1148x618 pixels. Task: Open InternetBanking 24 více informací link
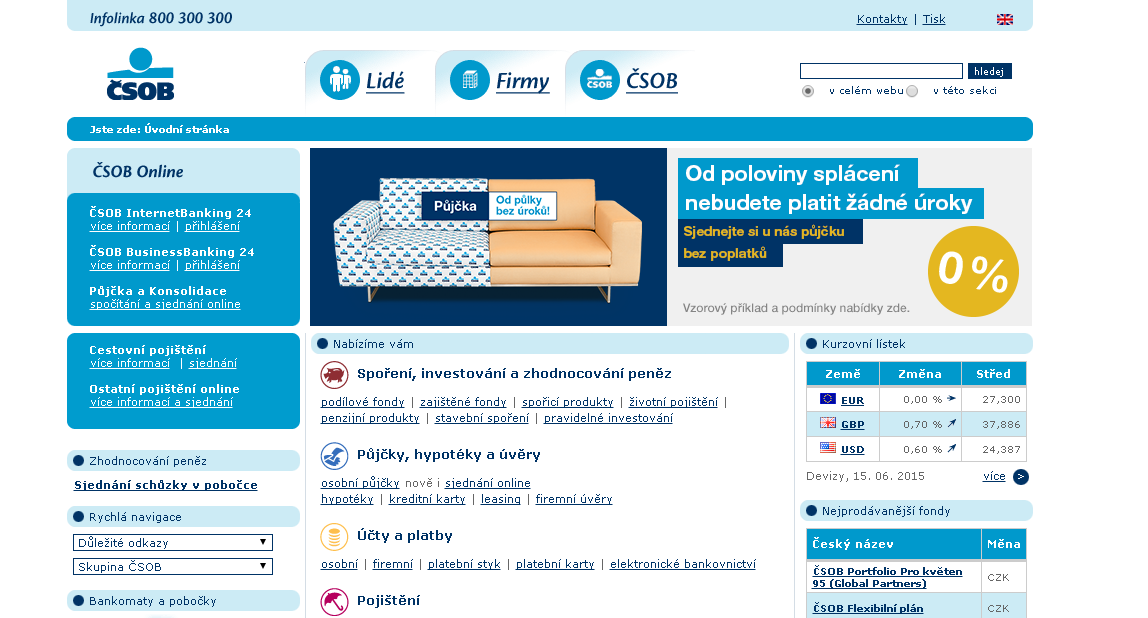point(130,226)
